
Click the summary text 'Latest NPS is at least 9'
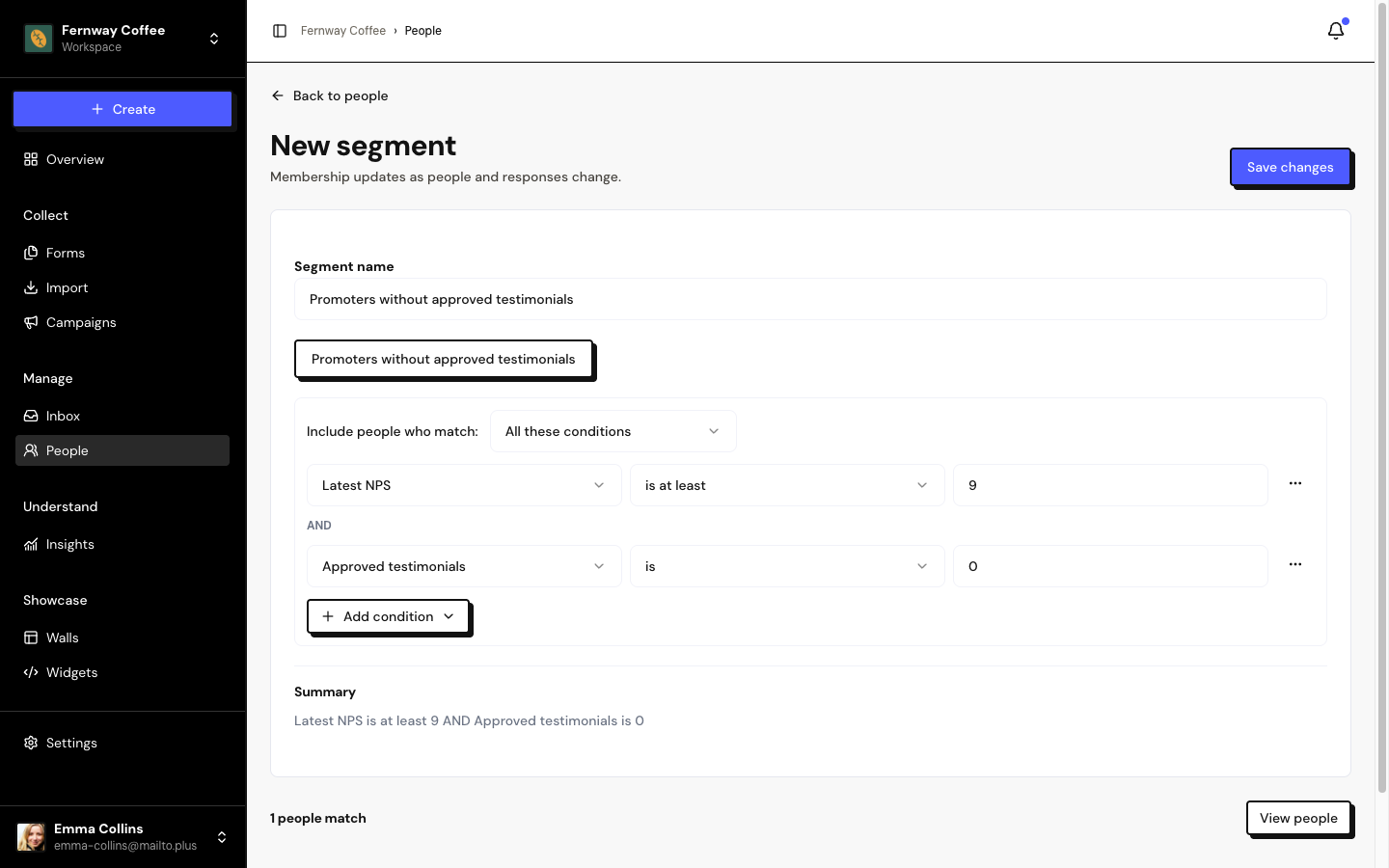(x=367, y=720)
